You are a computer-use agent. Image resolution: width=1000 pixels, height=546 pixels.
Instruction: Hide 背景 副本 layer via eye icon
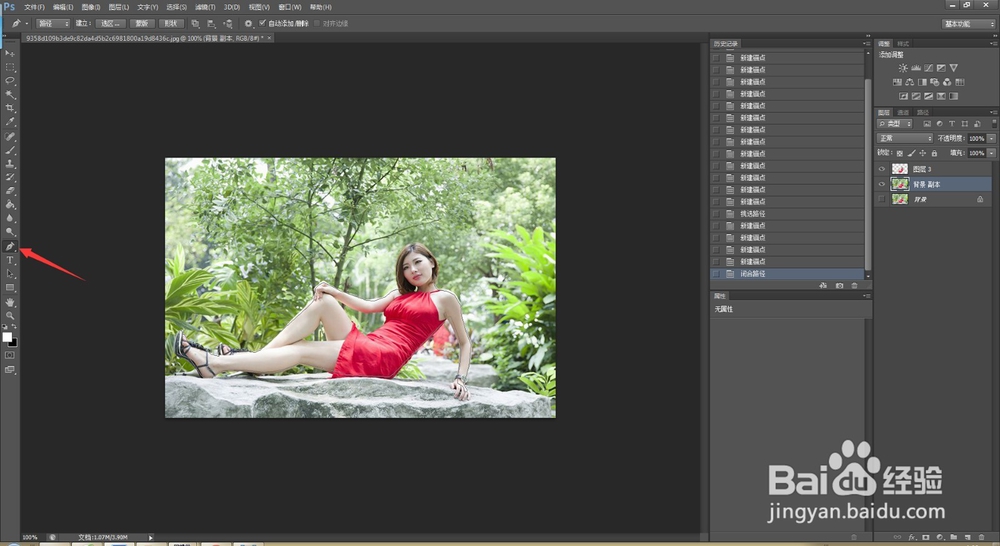click(882, 184)
